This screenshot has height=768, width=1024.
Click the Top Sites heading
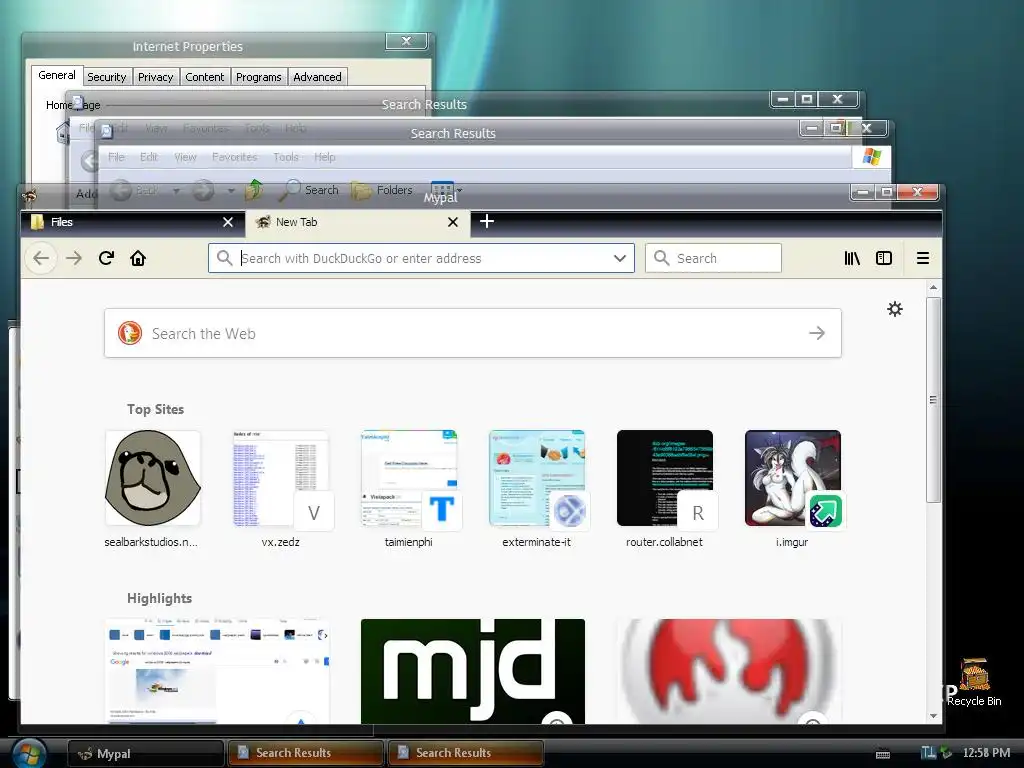[155, 409]
